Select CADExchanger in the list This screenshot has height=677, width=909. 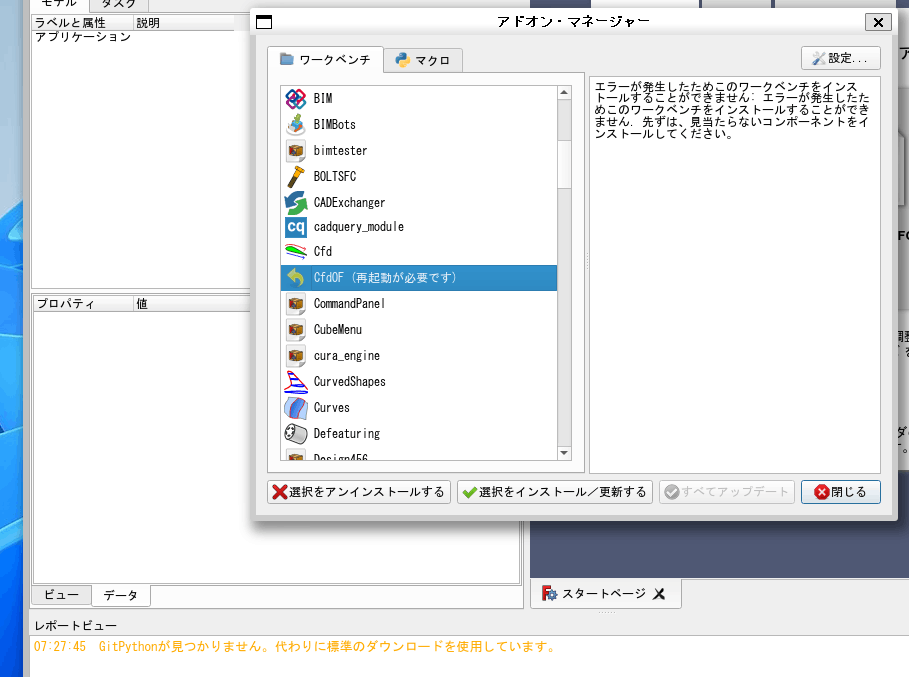[419, 202]
